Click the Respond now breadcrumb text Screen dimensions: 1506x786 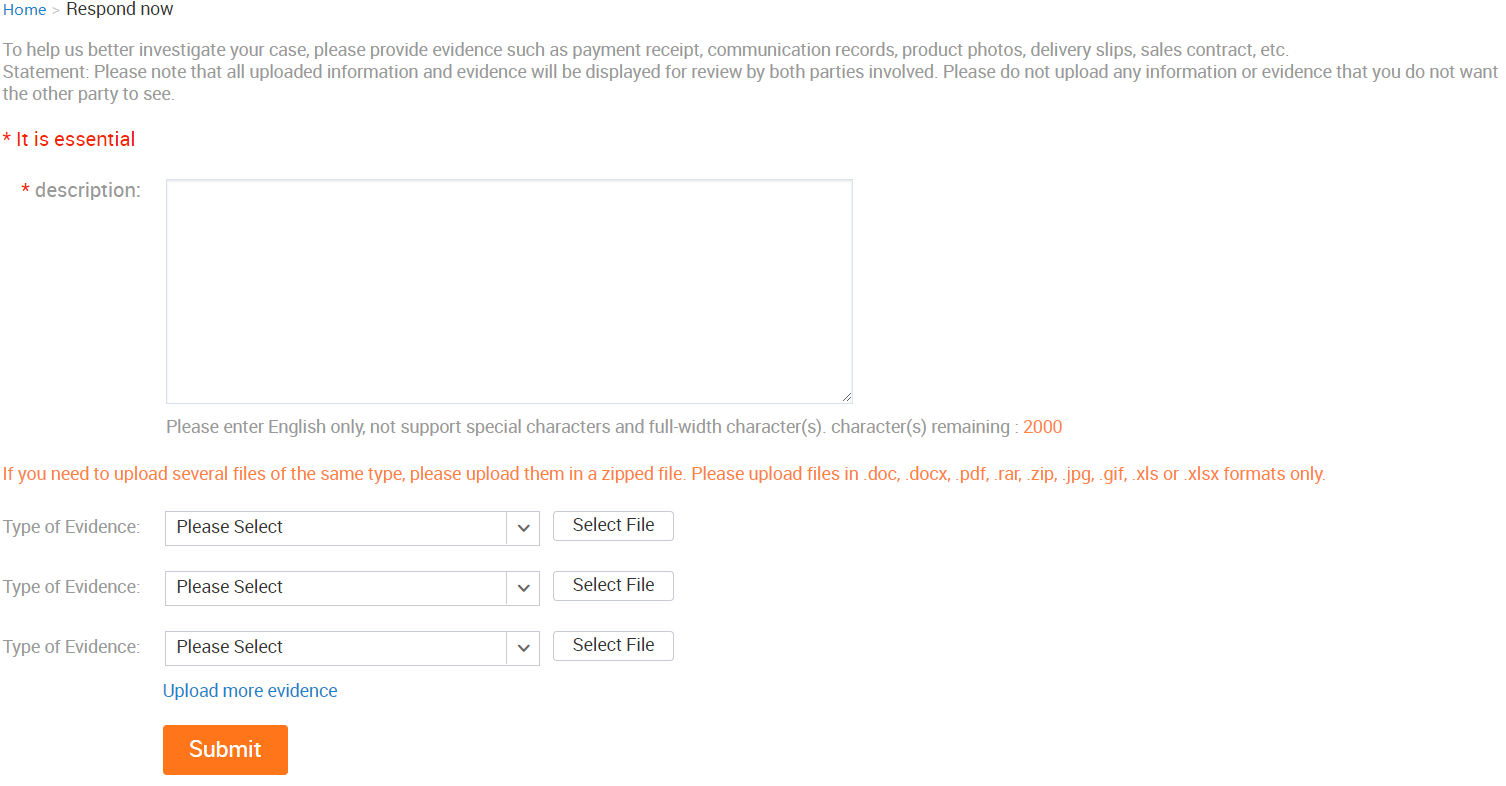click(119, 10)
